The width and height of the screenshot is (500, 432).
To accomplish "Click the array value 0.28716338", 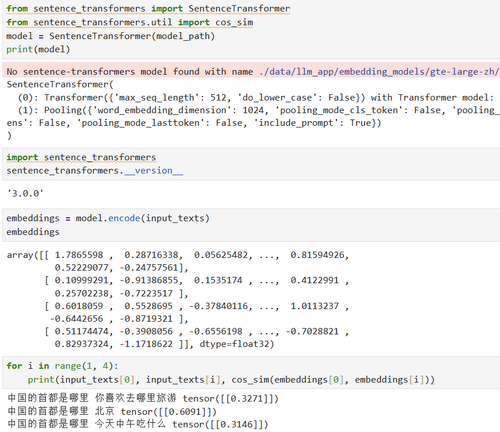I will (x=151, y=255).
